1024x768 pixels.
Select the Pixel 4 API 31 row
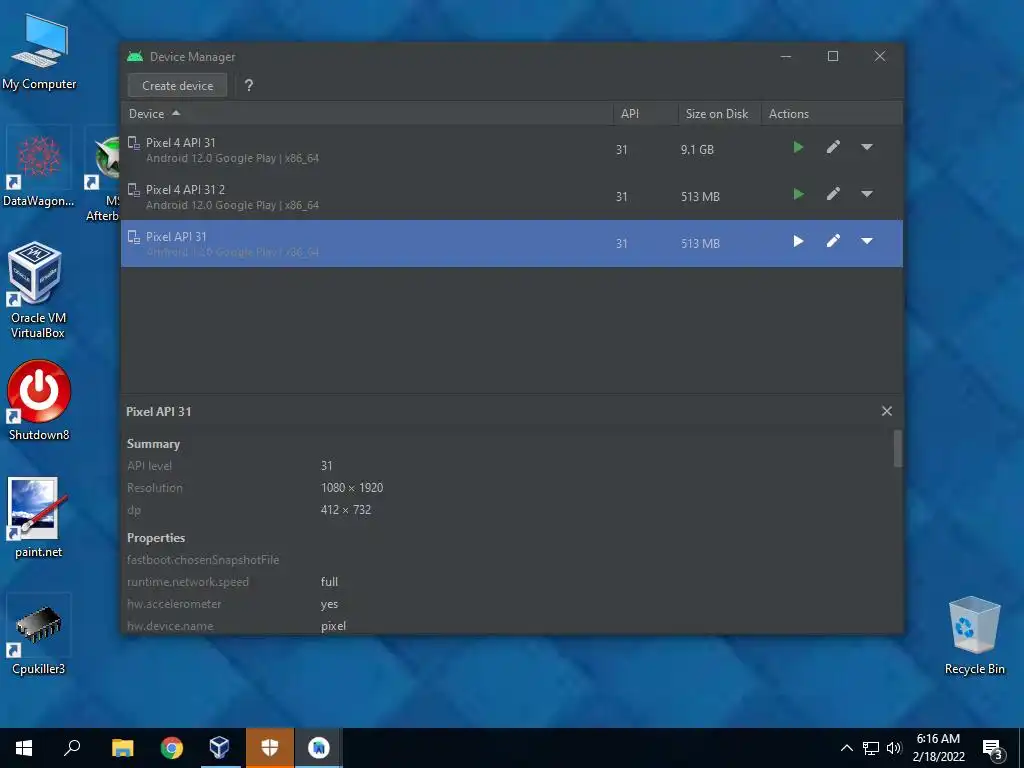[512, 150]
